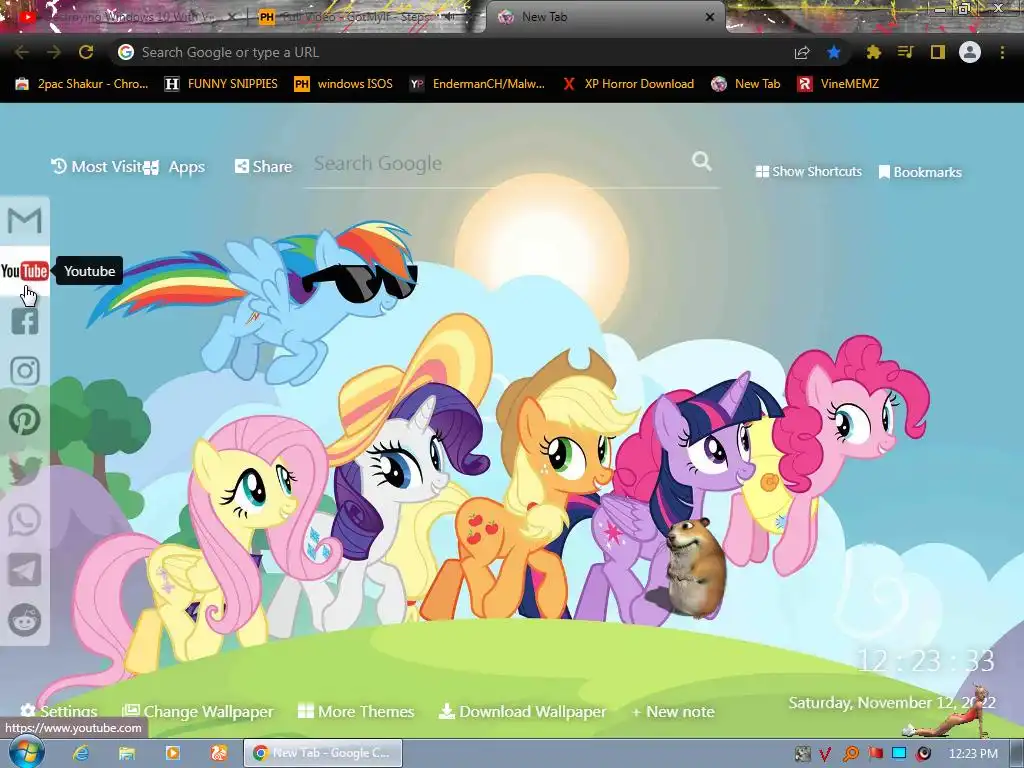The height and width of the screenshot is (768, 1024).
Task: Toggle the Chrome side panel icon
Action: (x=938, y=52)
